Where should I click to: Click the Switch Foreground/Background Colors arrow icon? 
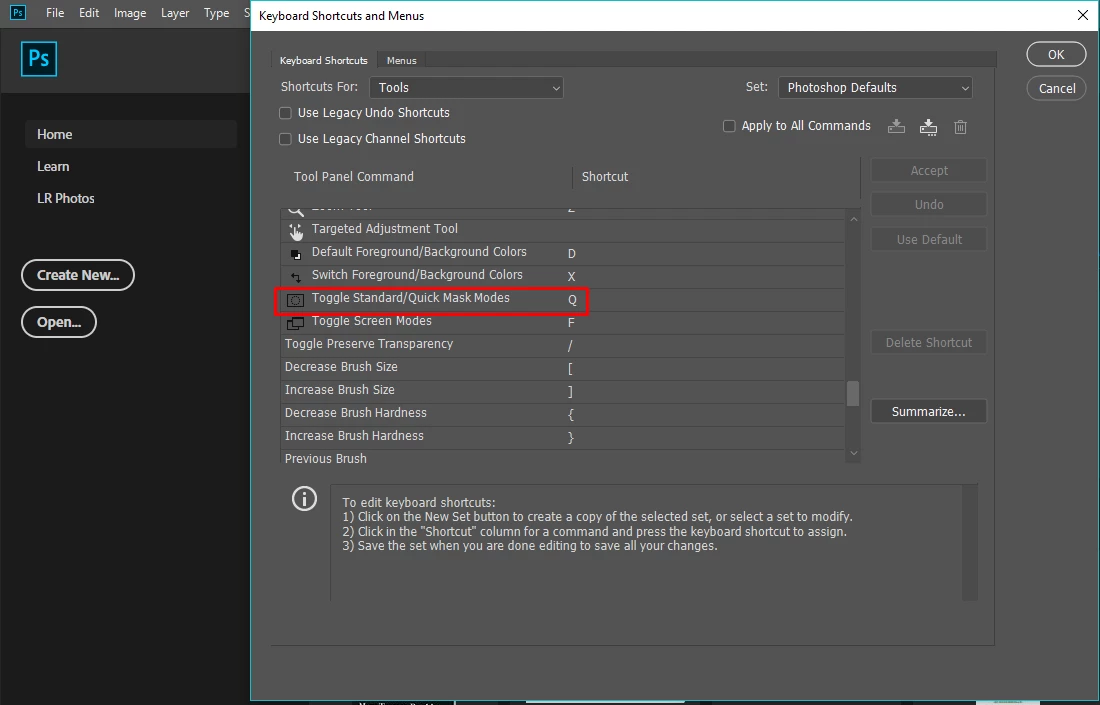[x=295, y=276]
